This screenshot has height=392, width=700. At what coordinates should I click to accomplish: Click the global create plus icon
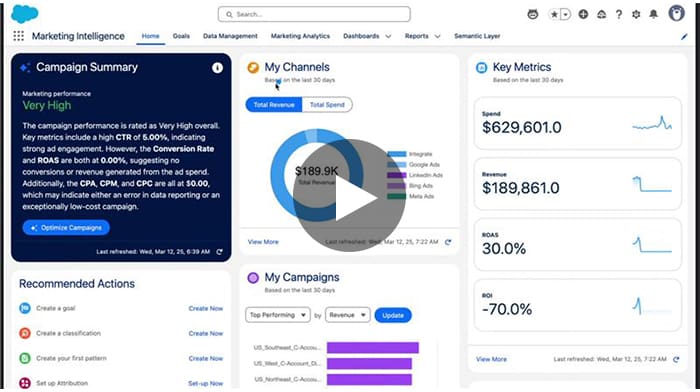click(x=583, y=14)
